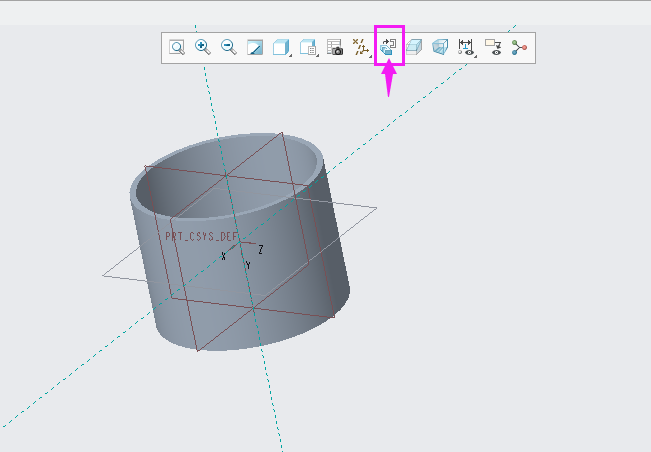This screenshot has height=452, width=651.
Task: Open the Display Style dropdown
Action: click(x=282, y=47)
